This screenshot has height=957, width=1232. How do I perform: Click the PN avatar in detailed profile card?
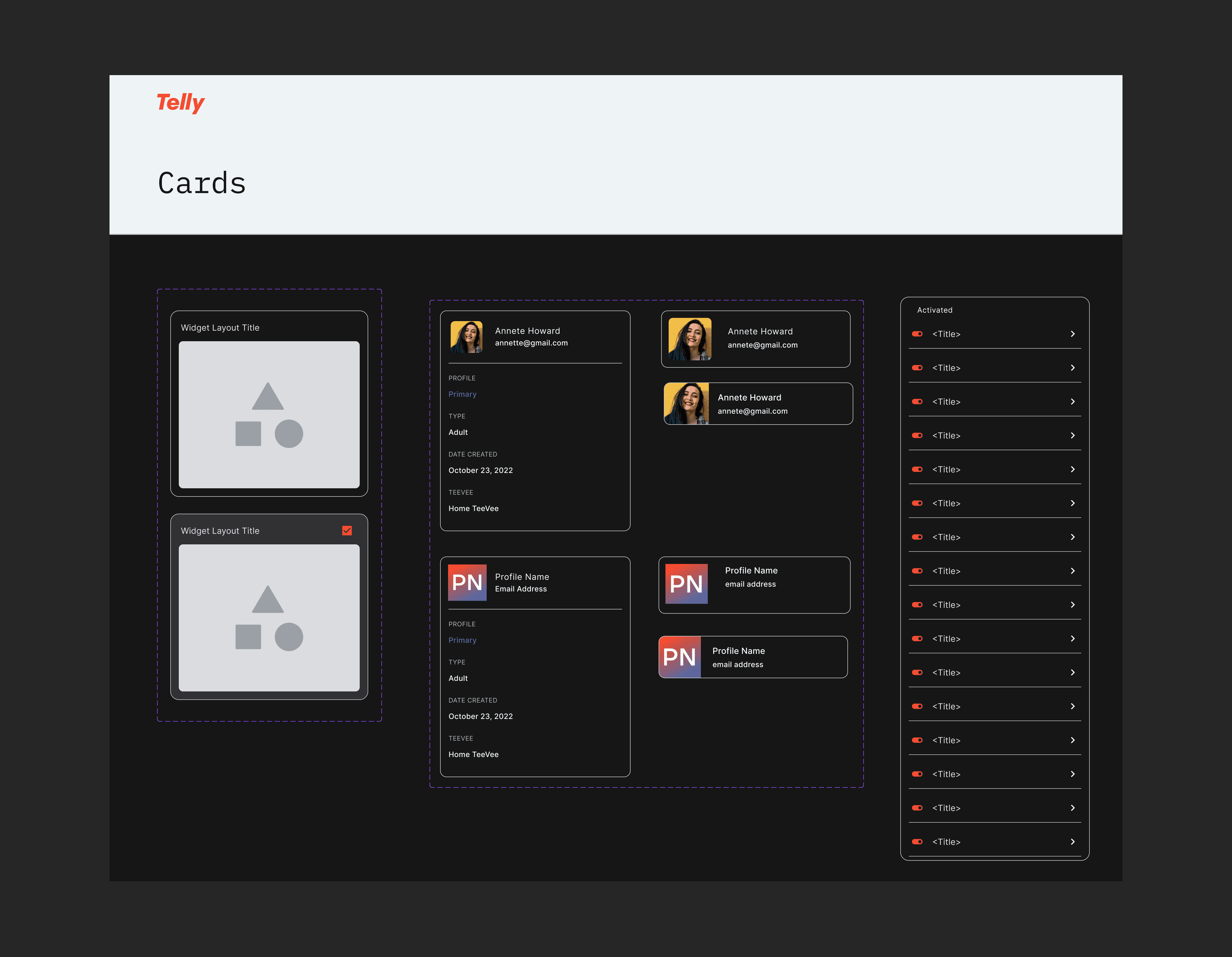[467, 582]
